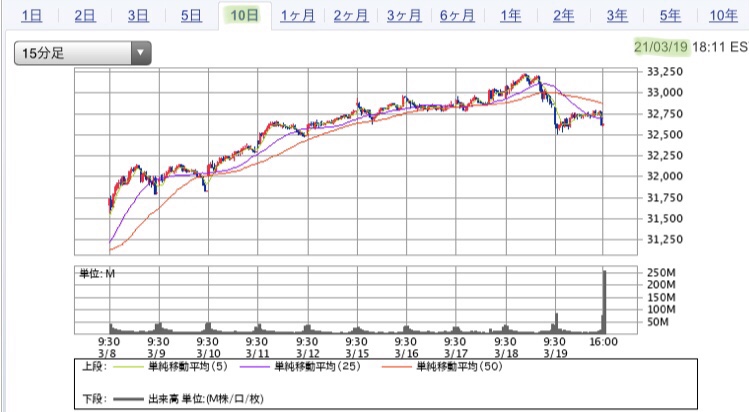Open the 10年 chart range
The width and height of the screenshot is (749, 412).
[x=724, y=16]
